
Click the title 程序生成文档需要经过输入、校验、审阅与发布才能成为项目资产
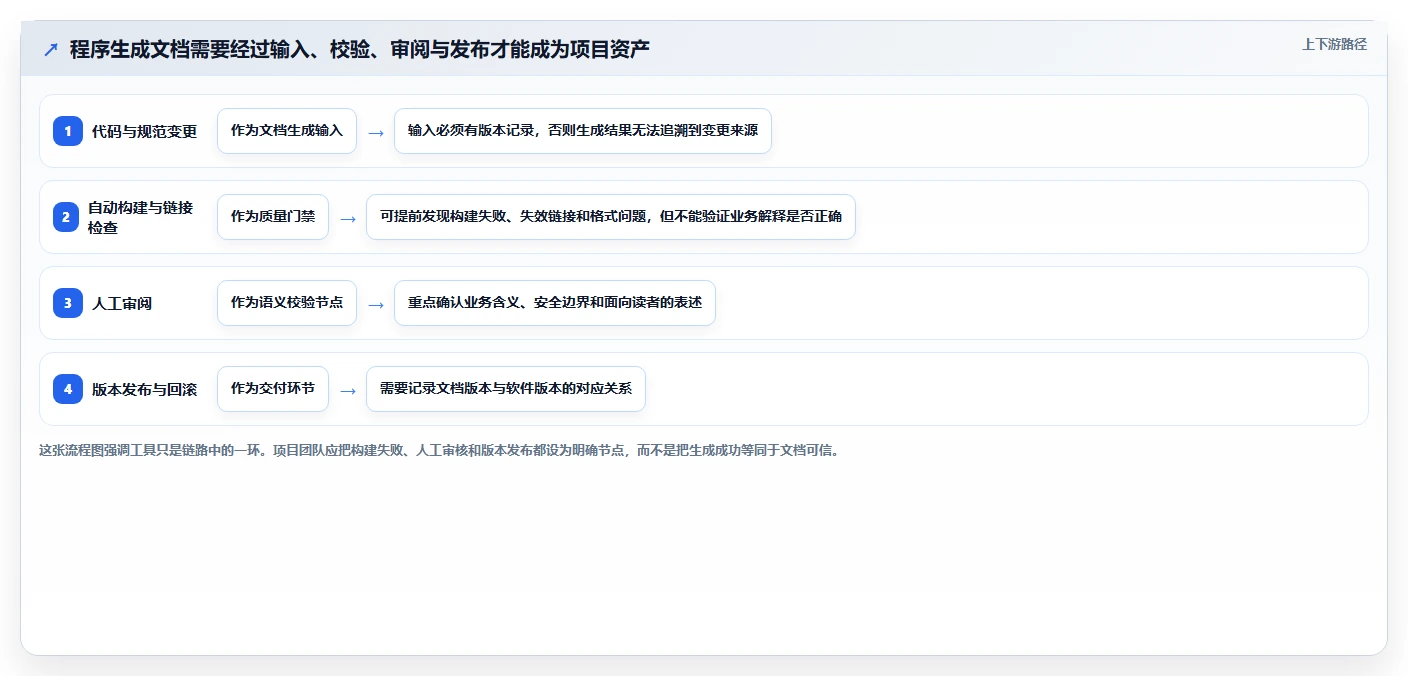[360, 49]
